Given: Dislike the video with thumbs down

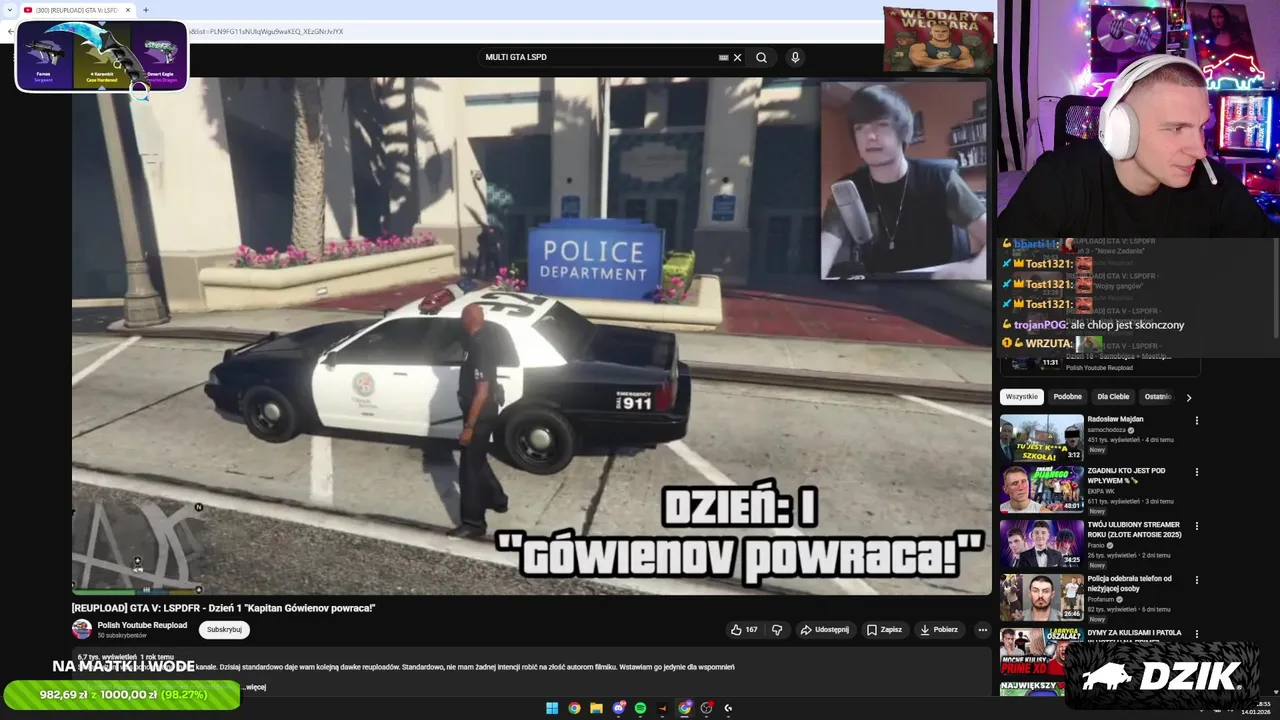Looking at the screenshot, I should (x=777, y=630).
